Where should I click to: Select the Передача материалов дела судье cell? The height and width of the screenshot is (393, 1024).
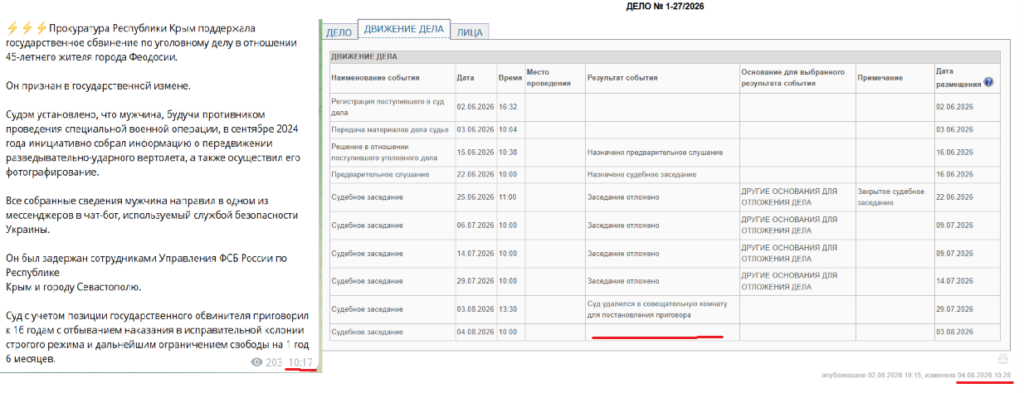point(391,130)
